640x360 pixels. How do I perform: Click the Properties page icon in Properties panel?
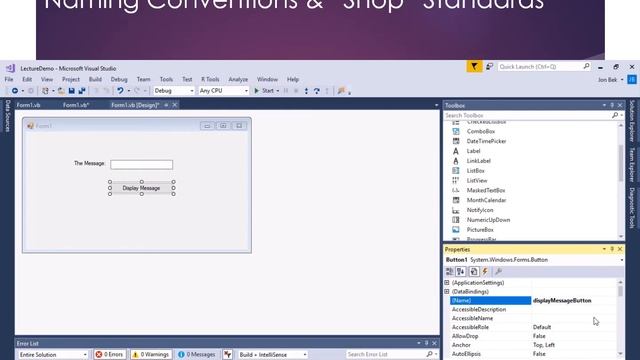coord(473,271)
